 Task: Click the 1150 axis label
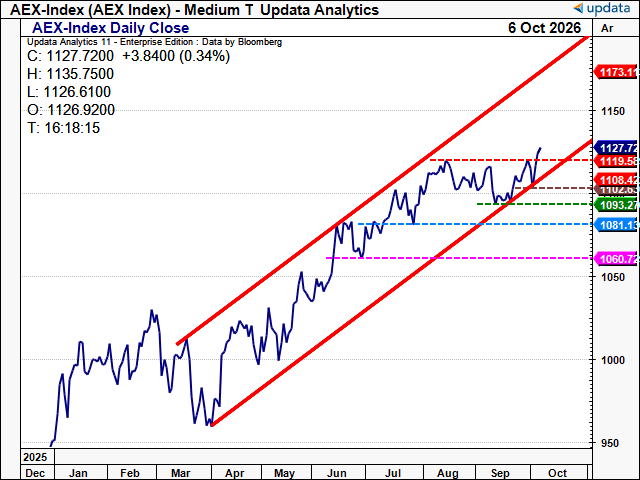click(613, 111)
